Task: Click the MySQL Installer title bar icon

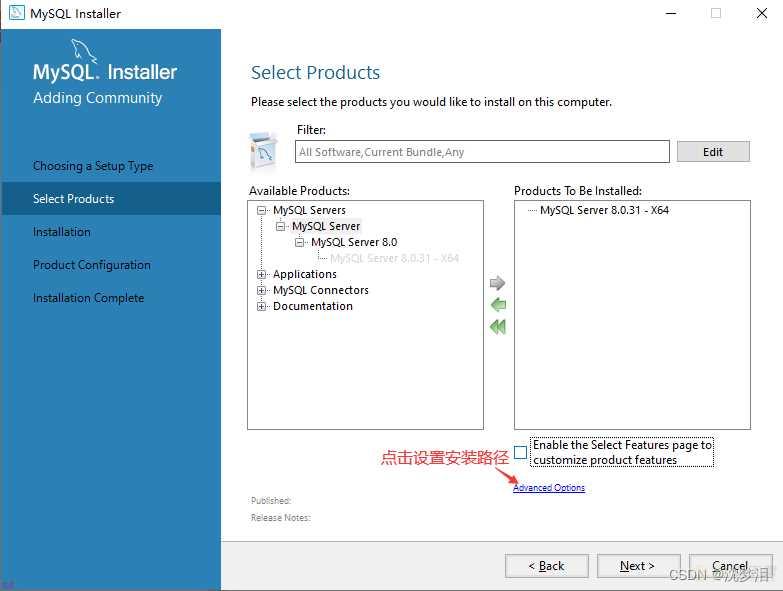Action: (x=16, y=13)
